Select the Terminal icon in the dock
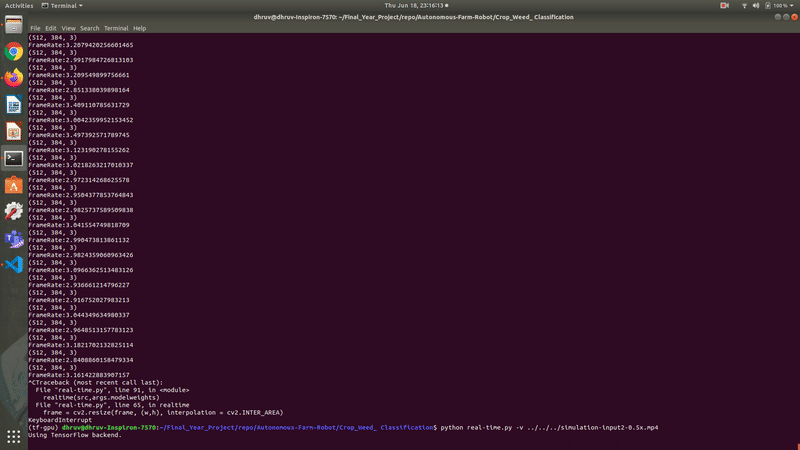Image resolution: width=800 pixels, height=450 pixels. tap(14, 159)
